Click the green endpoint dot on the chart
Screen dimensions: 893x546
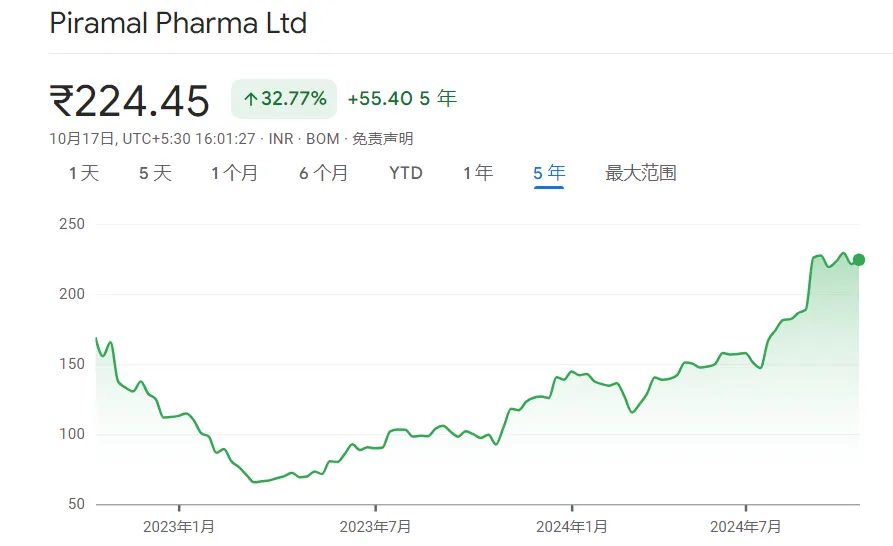click(858, 260)
